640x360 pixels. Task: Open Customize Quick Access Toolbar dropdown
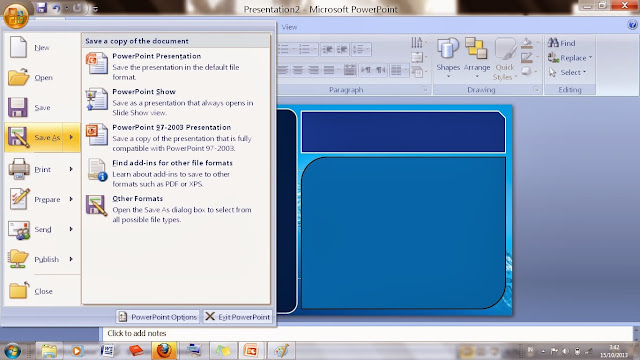click(95, 9)
